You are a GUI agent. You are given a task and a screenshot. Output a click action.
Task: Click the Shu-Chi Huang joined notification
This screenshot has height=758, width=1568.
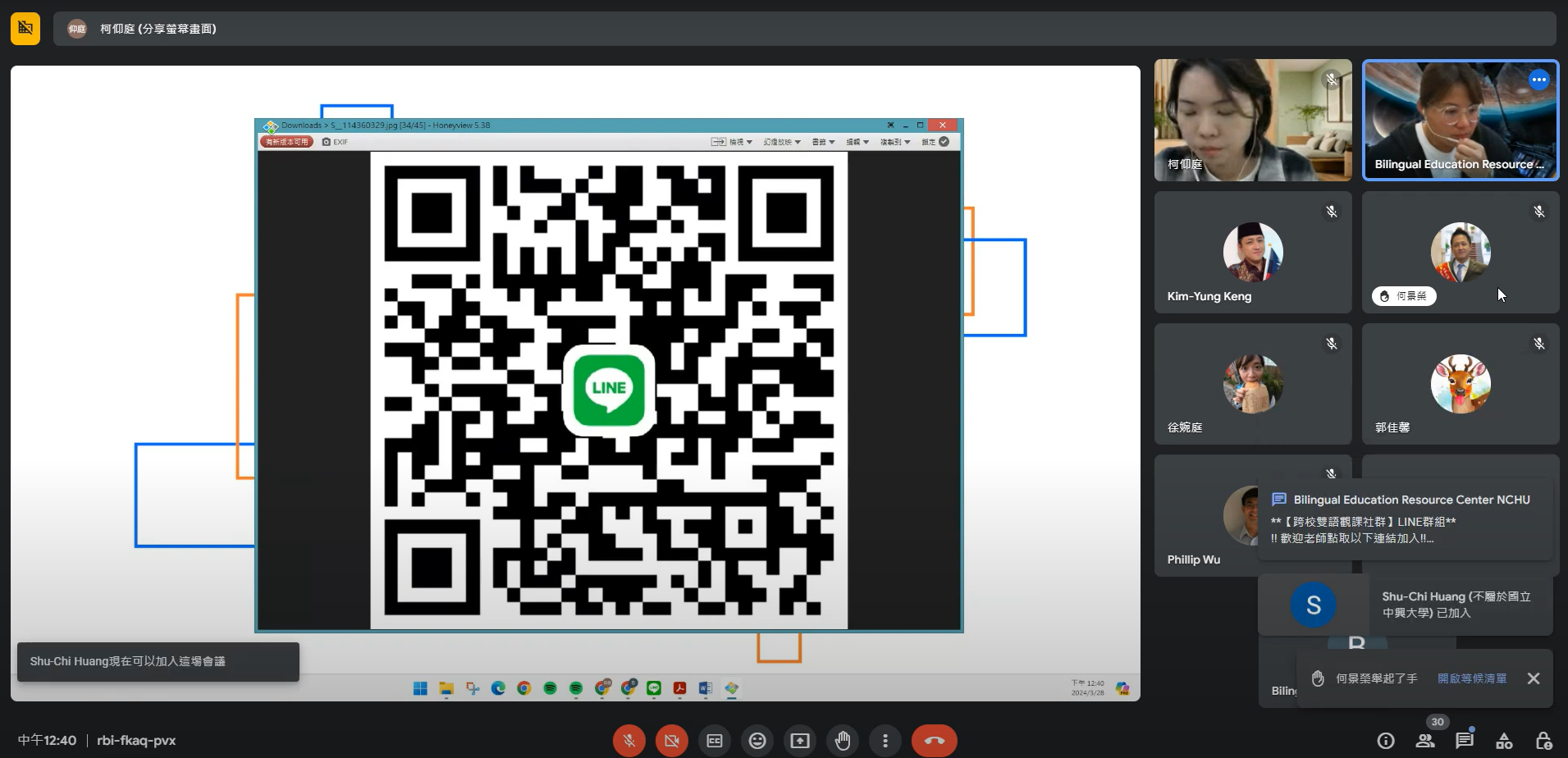[1406, 605]
